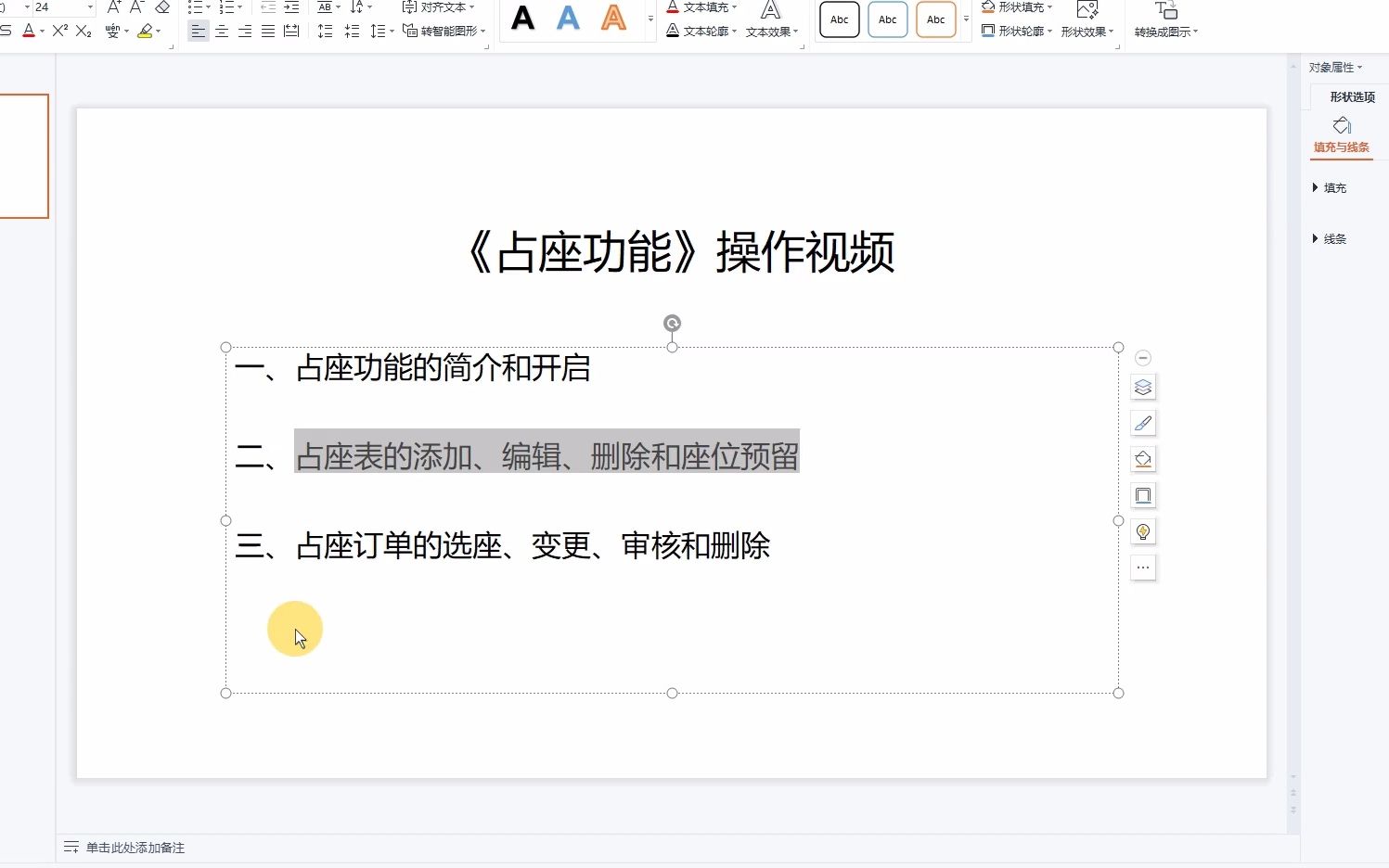Click the lightbulb smart suggestion icon

coord(1143,531)
